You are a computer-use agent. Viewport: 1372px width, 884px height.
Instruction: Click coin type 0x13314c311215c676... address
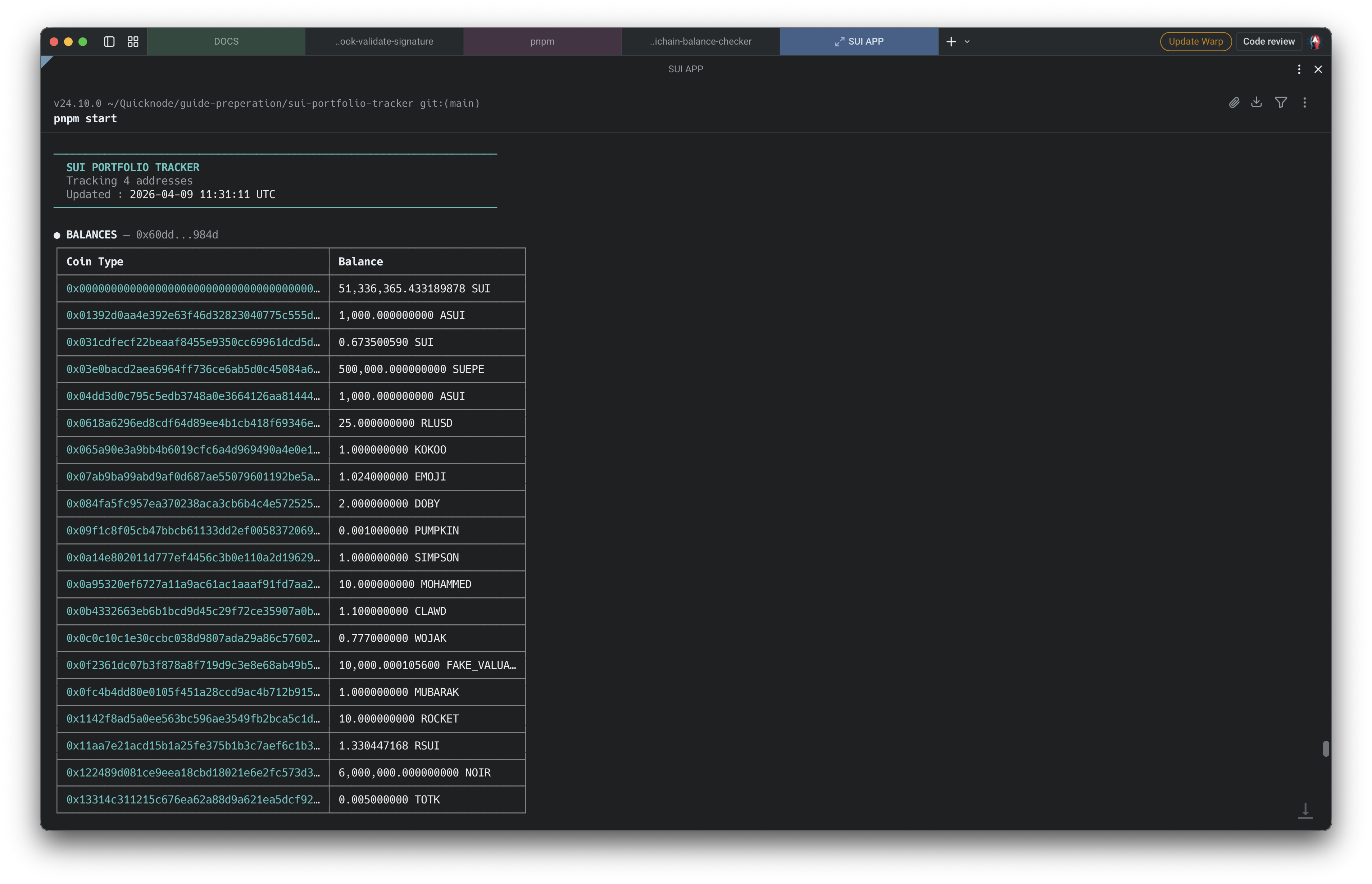193,799
